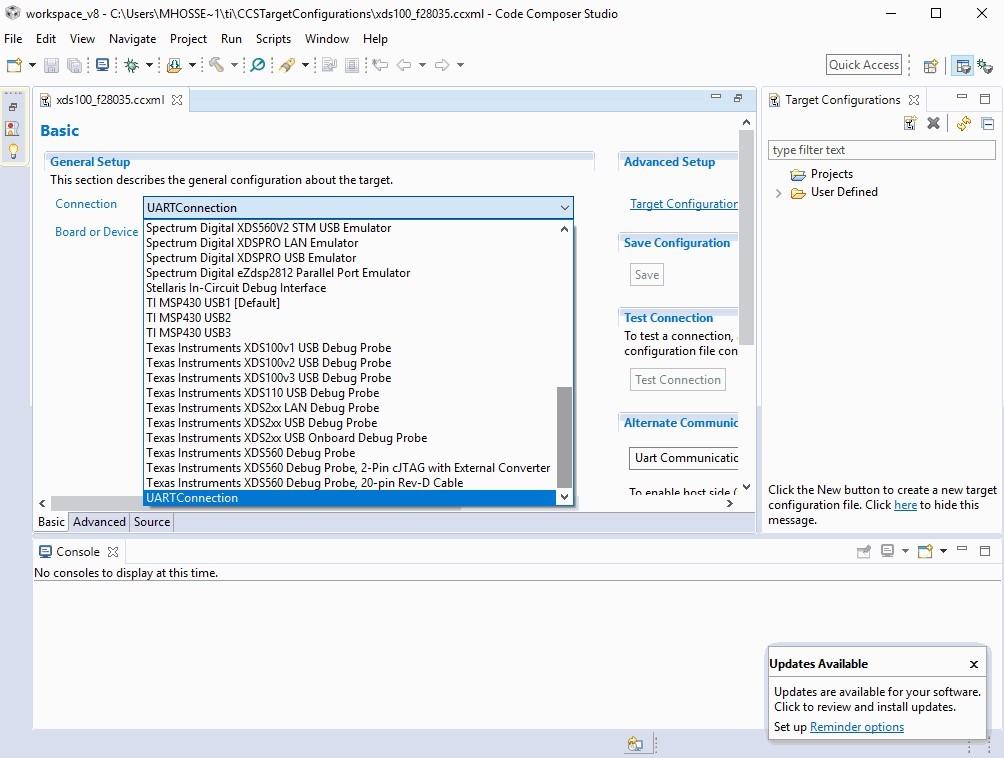This screenshot has height=758, width=1004.
Task: Click the Open Perspective icon
Action: pyautogui.click(x=930, y=65)
